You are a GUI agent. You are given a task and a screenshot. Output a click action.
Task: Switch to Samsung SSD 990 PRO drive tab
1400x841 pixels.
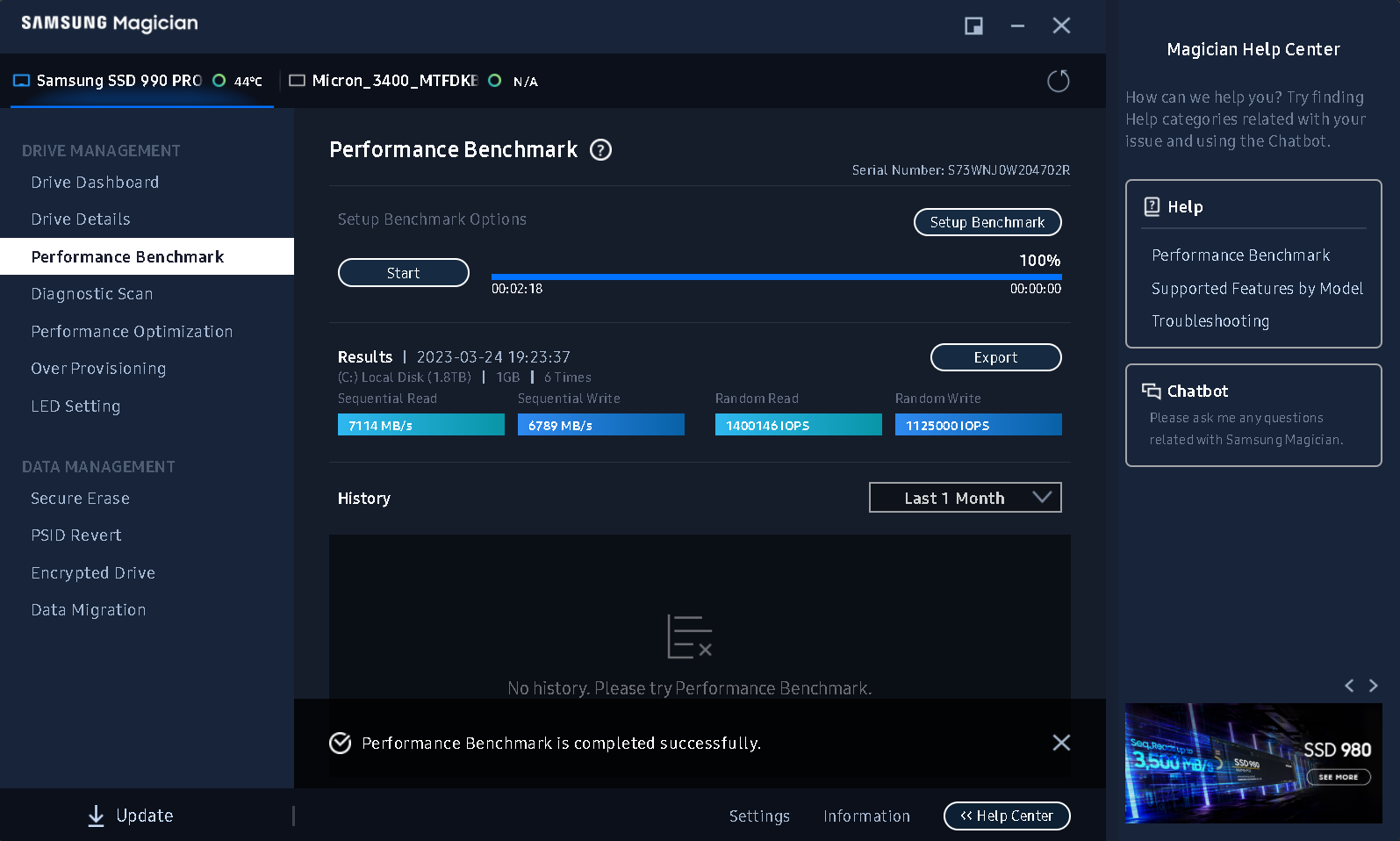(142, 81)
